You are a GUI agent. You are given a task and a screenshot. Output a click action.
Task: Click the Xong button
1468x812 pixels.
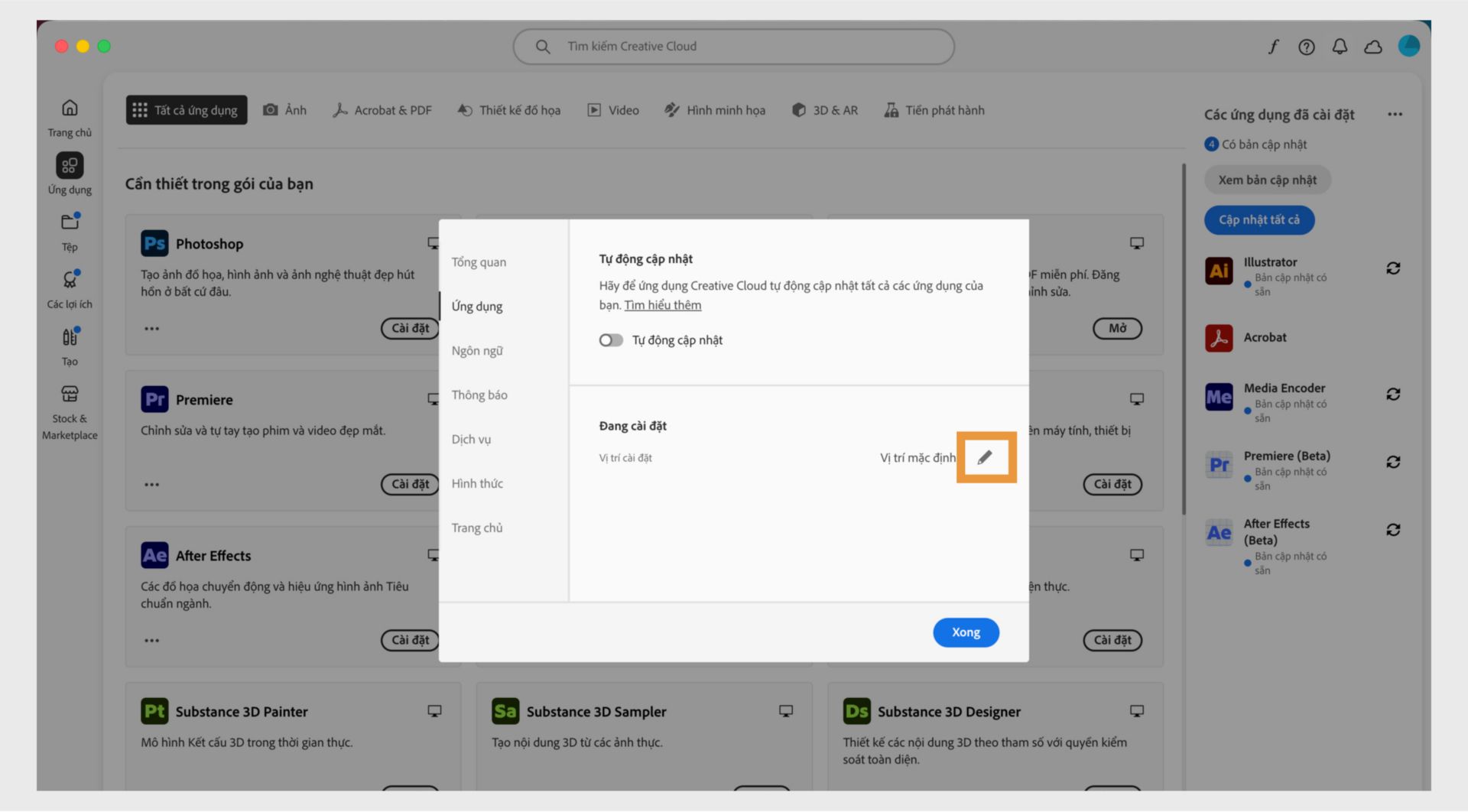tap(966, 632)
